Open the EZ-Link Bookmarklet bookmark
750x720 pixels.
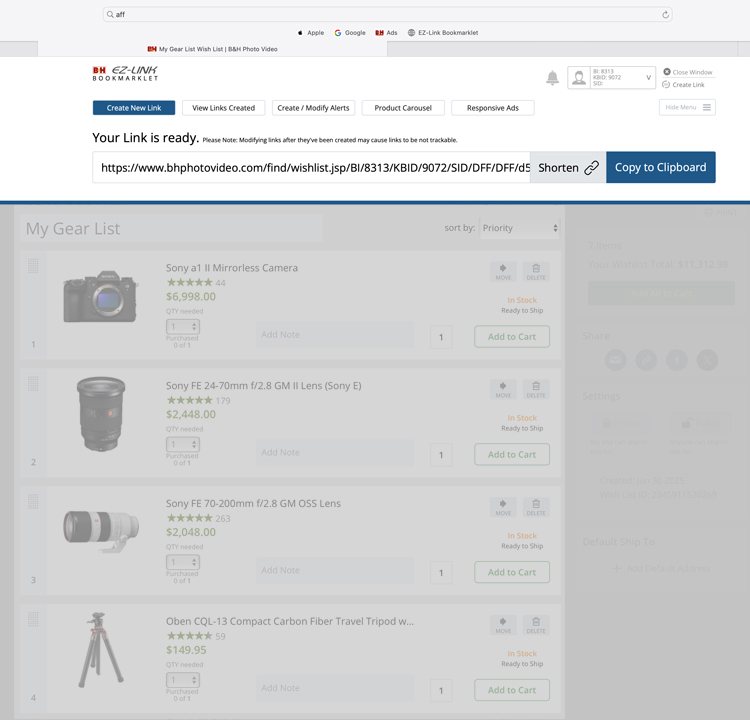coord(443,33)
